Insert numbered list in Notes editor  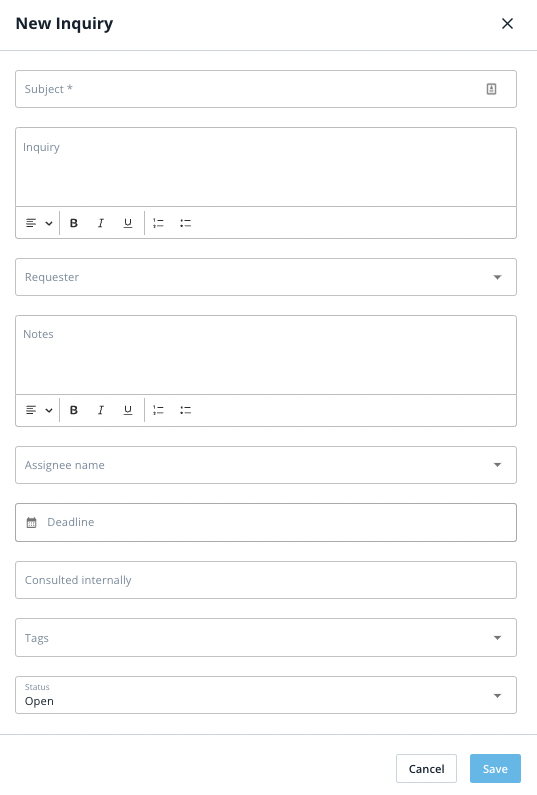pyautogui.click(x=158, y=410)
